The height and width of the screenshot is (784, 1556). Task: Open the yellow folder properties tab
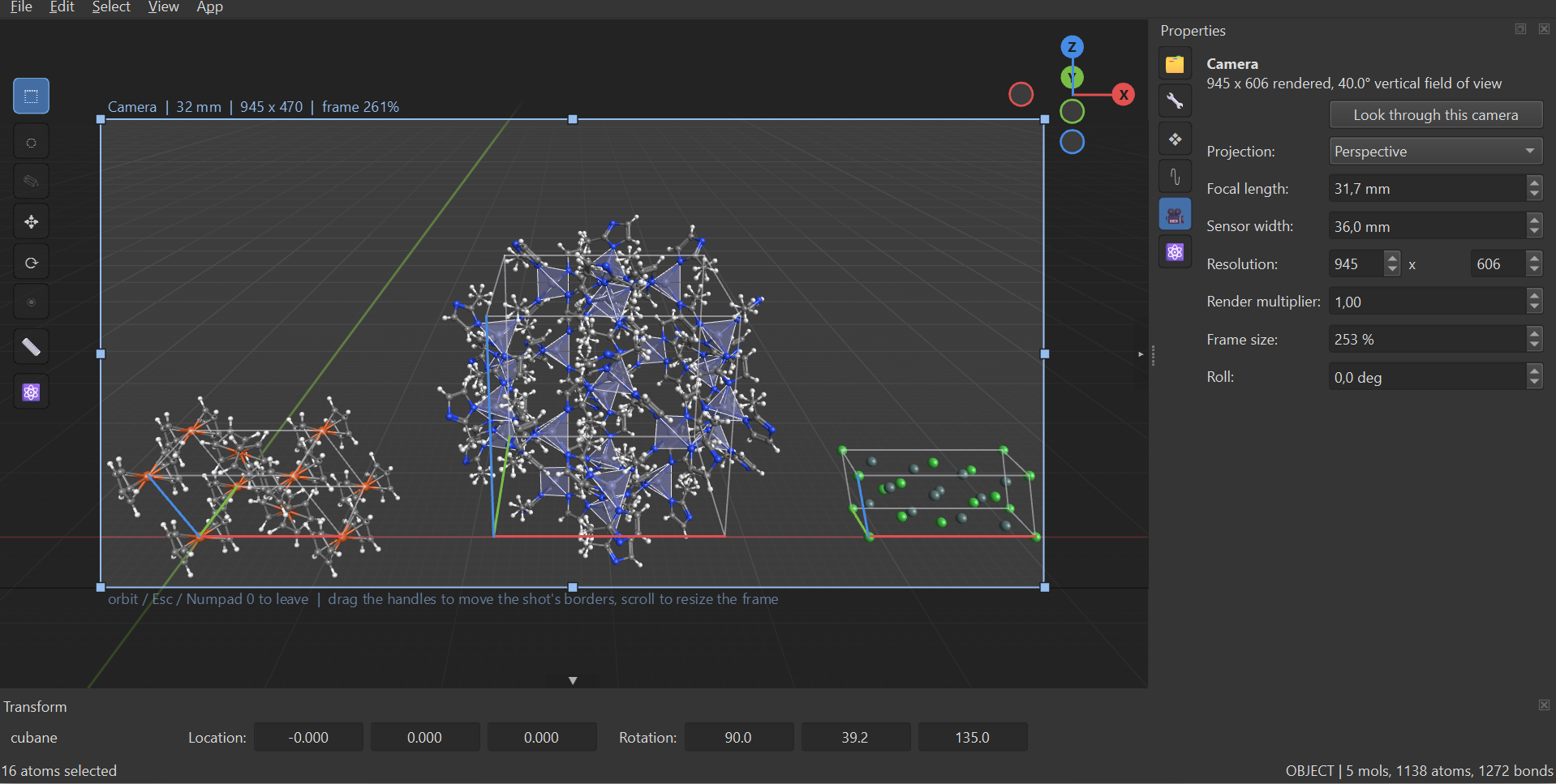pos(1175,64)
